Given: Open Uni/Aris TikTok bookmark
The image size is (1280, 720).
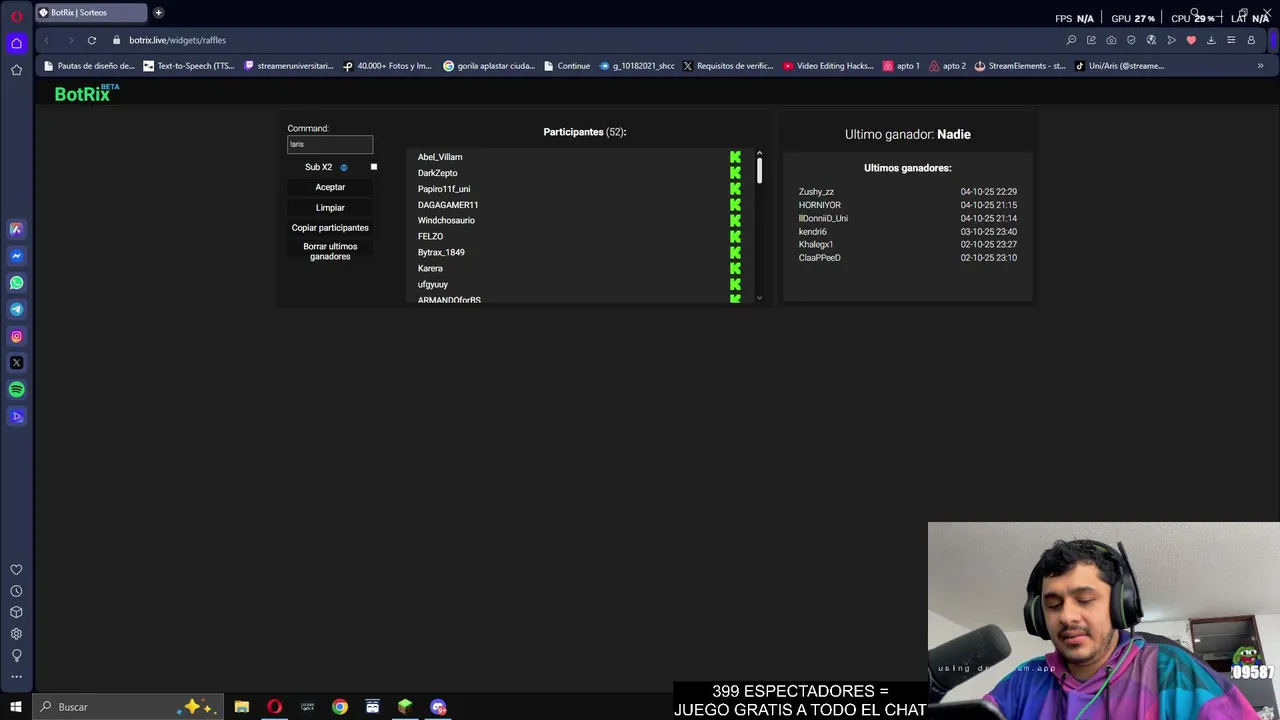Looking at the screenshot, I should click(1120, 66).
